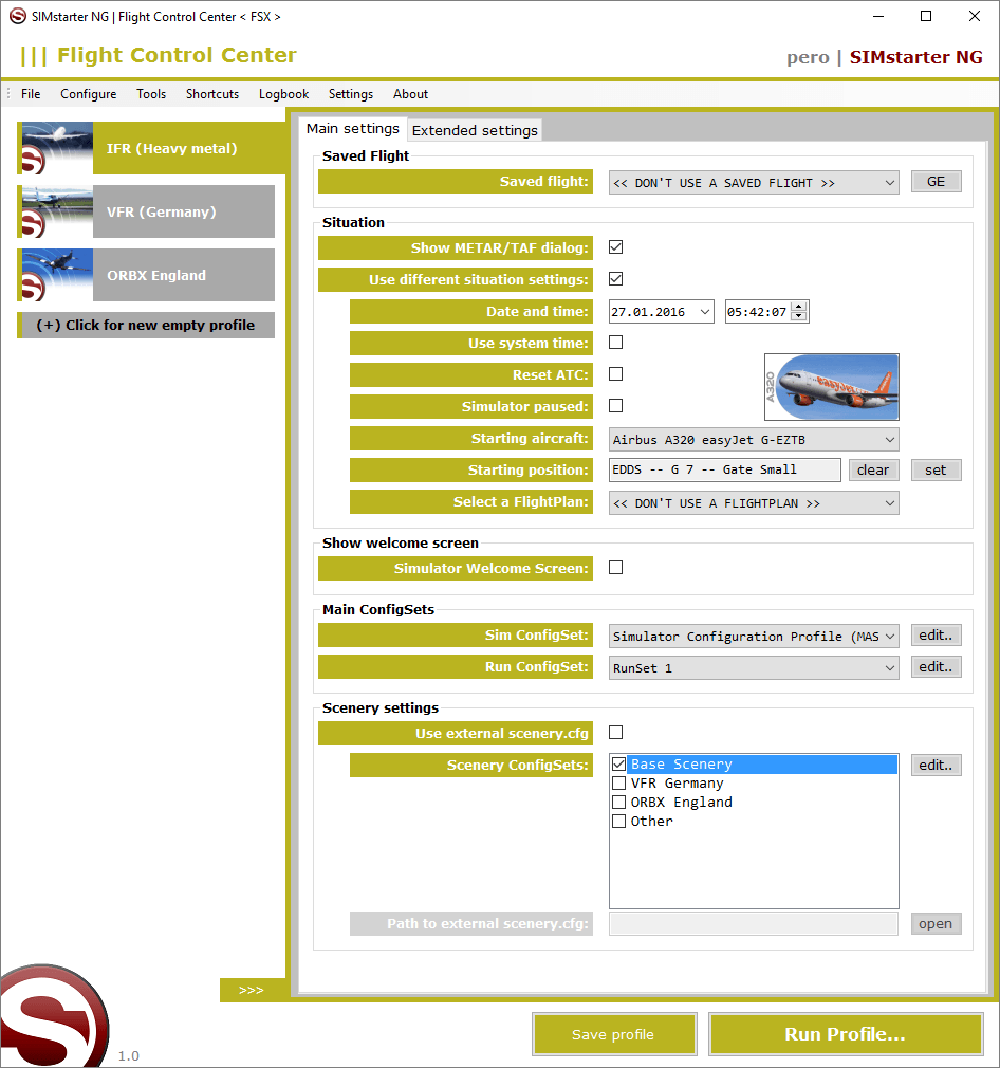Screen dimensions: 1000x1068
Task: Open the Logbook menu
Action: coord(284,94)
